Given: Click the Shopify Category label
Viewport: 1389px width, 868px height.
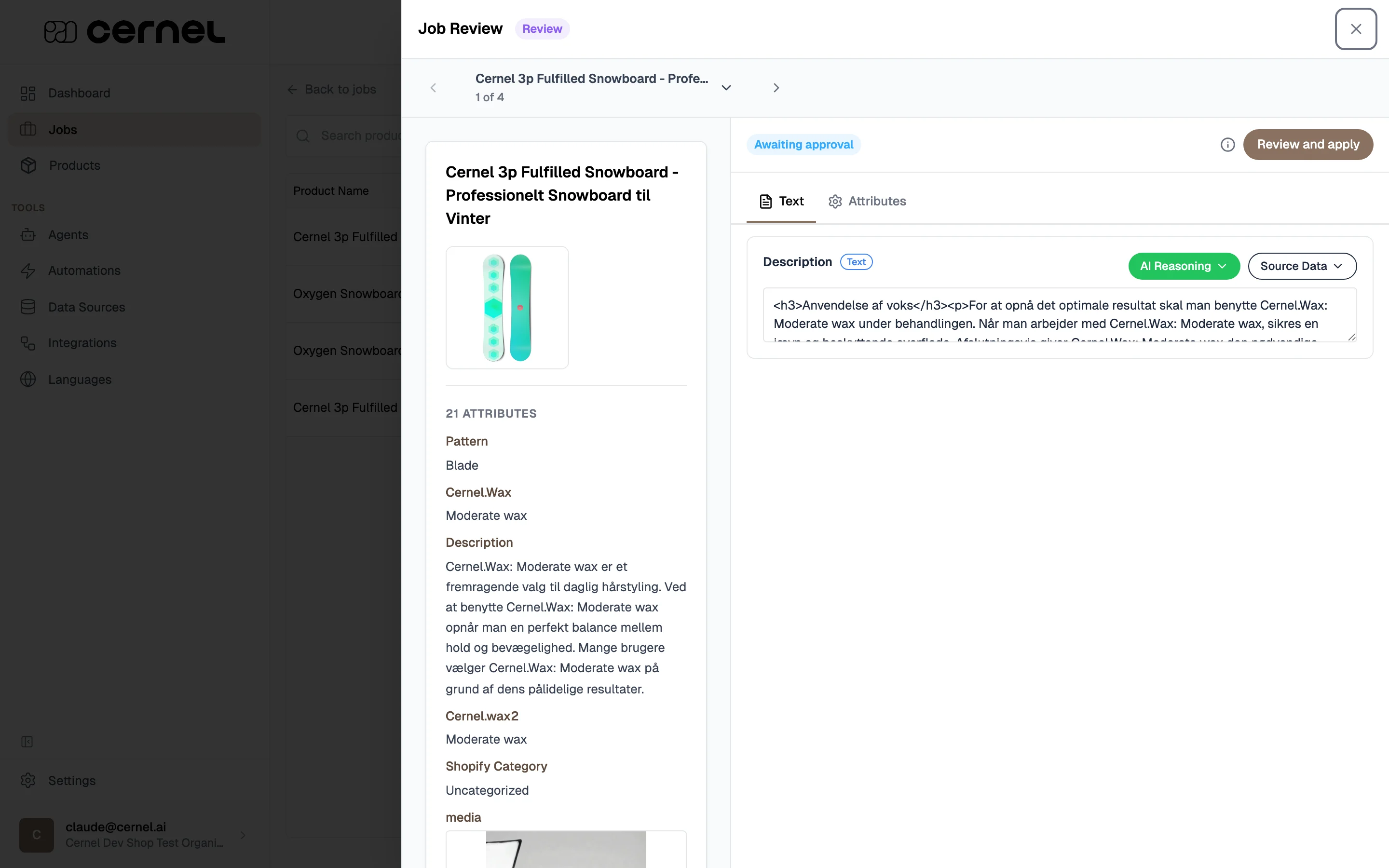Looking at the screenshot, I should click(x=496, y=766).
